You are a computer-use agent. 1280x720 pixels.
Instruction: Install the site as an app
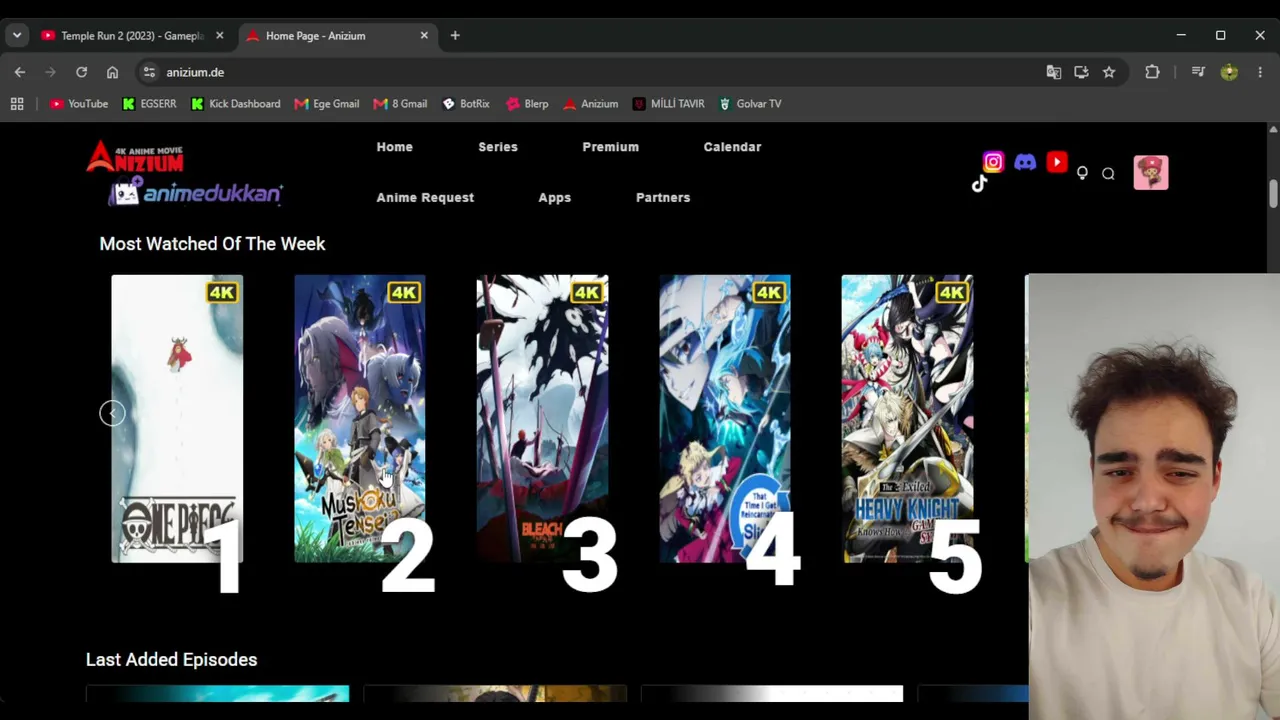tap(1081, 72)
